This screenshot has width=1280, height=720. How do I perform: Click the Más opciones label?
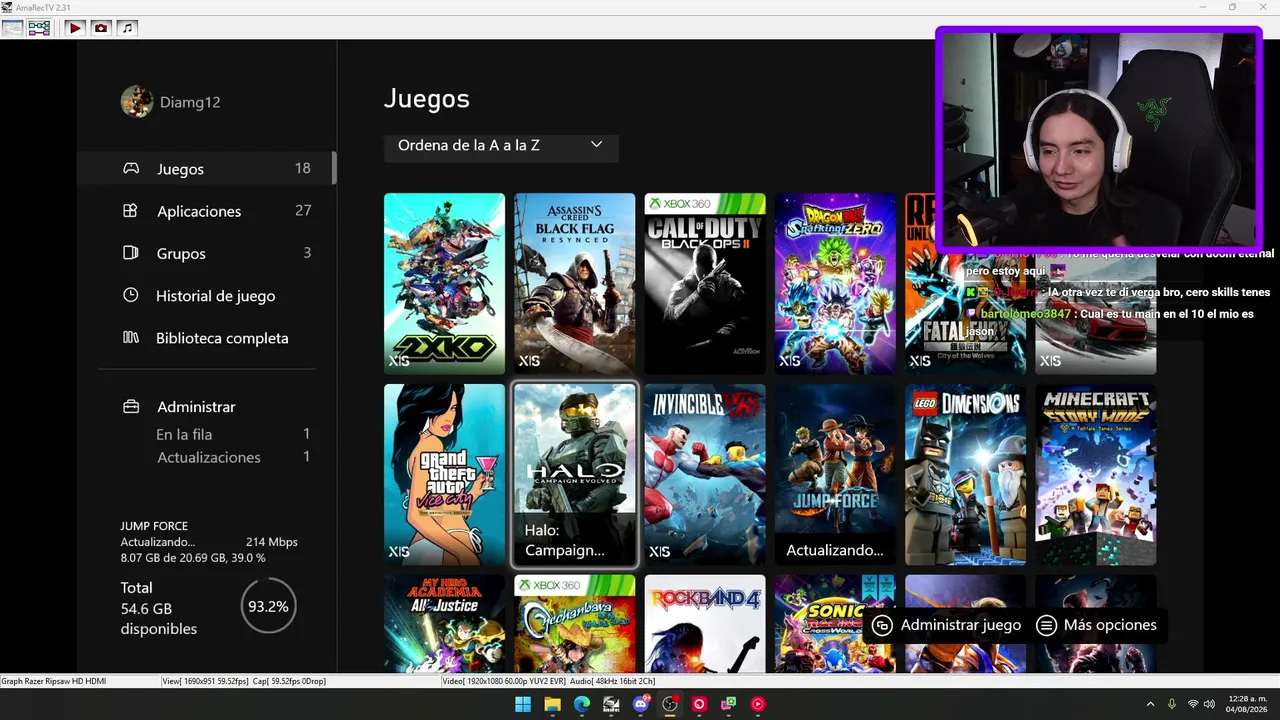pyautogui.click(x=1110, y=625)
